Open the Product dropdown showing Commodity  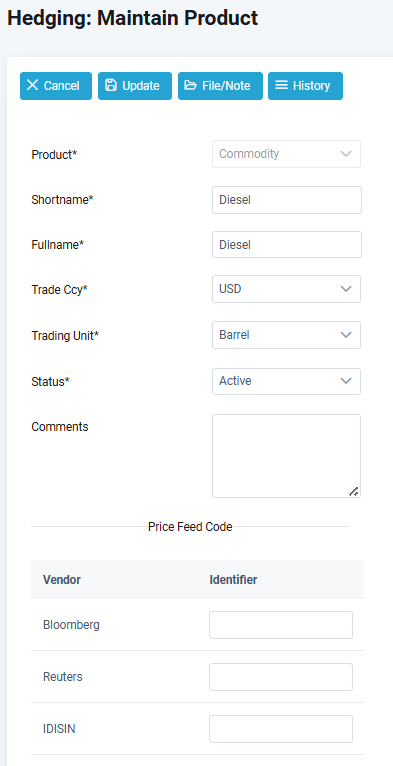tap(286, 154)
